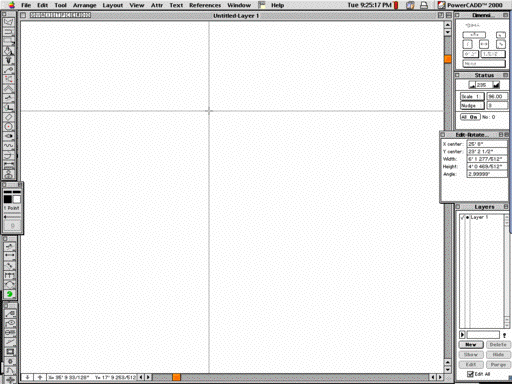Open the File menu

click(x=26, y=5)
